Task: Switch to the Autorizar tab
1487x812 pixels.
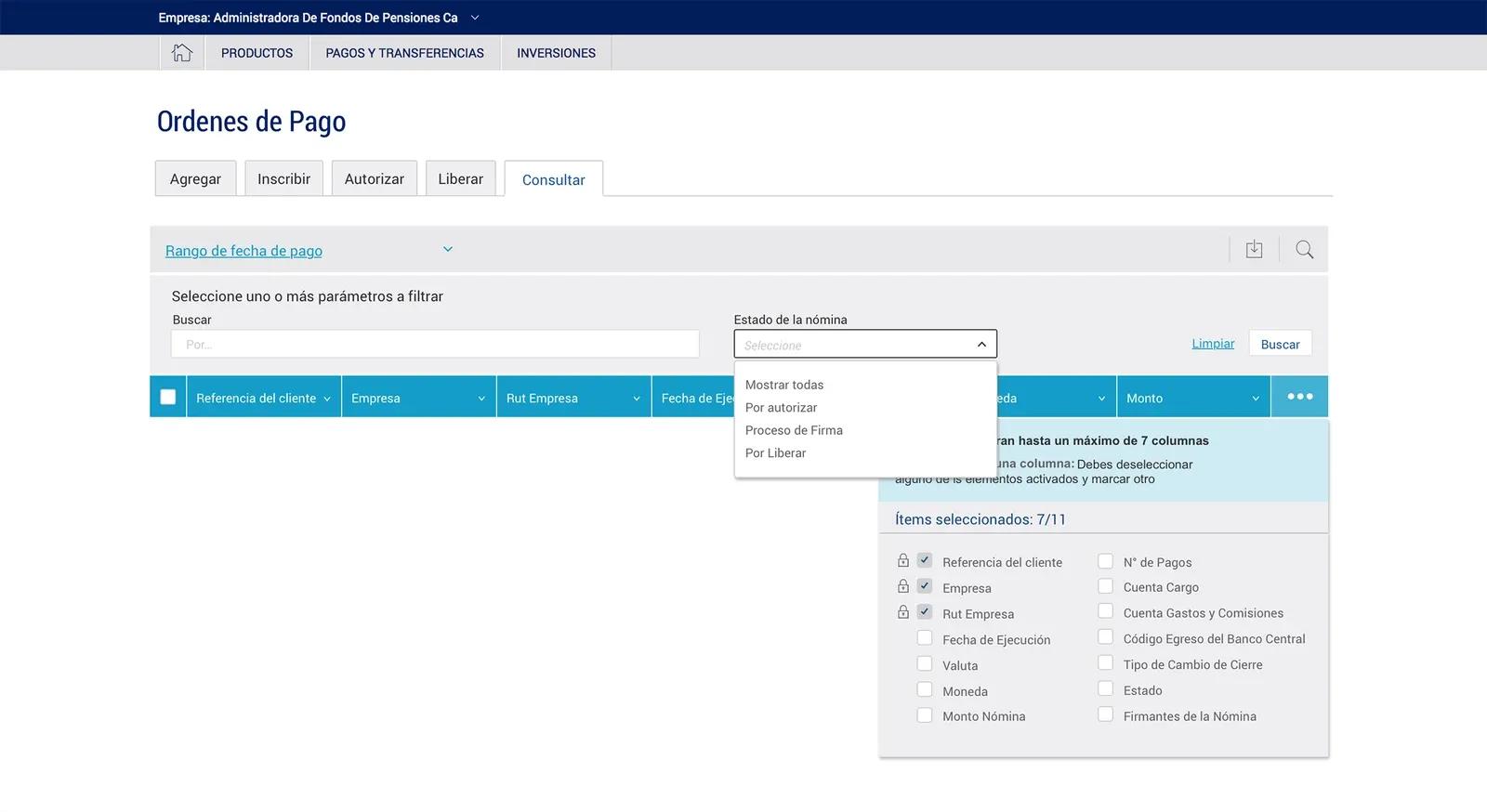Action: tap(374, 178)
